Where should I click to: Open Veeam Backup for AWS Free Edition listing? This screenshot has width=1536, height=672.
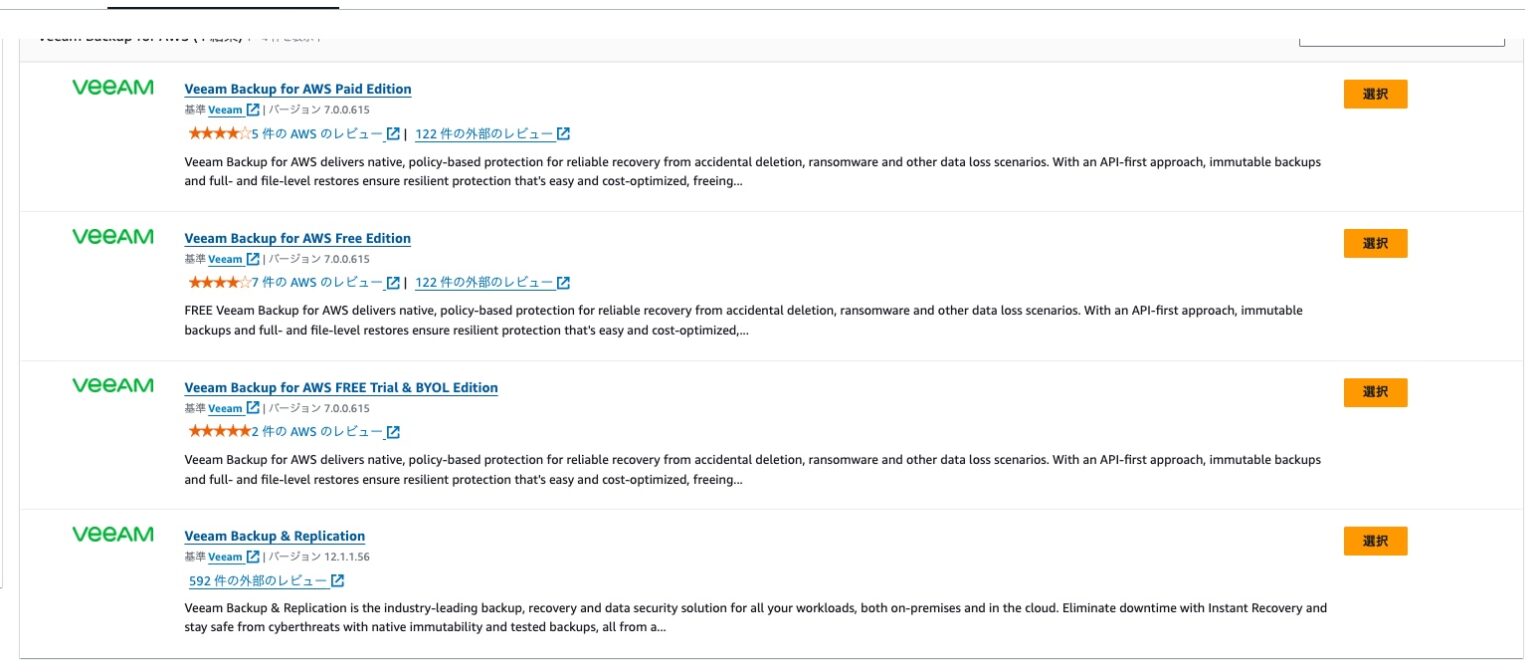point(297,238)
